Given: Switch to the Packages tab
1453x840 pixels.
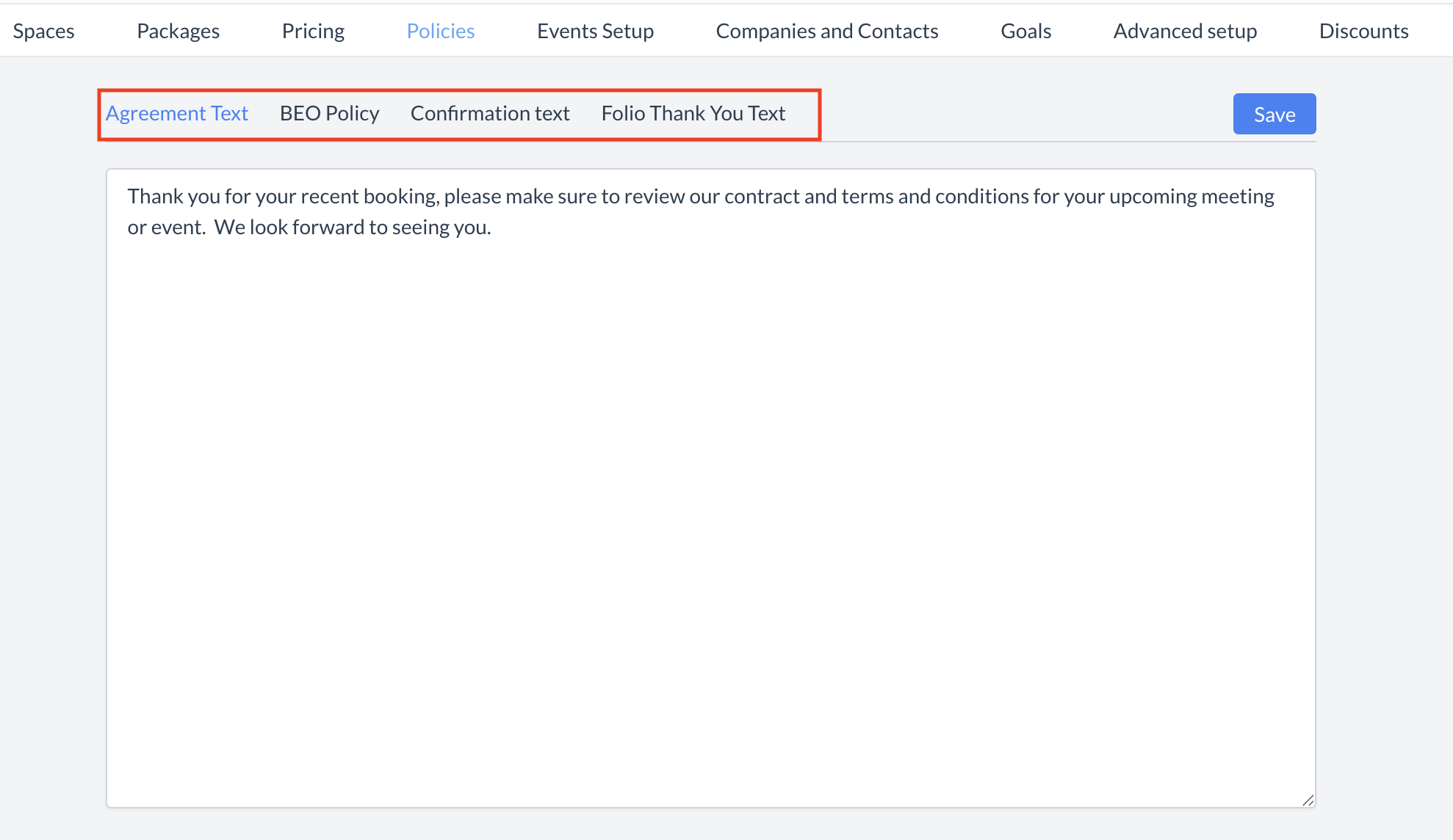Looking at the screenshot, I should point(178,31).
